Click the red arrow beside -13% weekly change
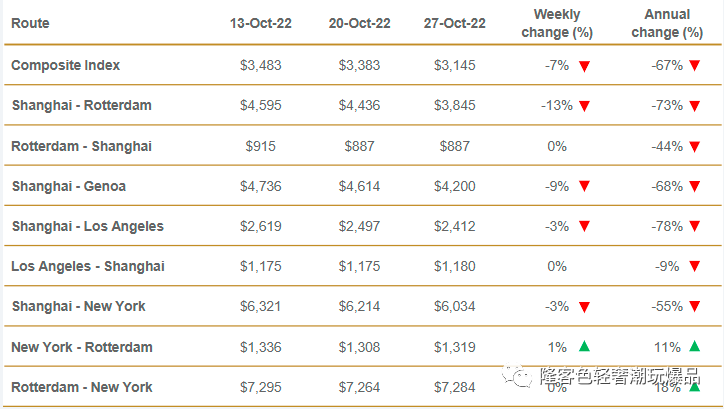 [x=584, y=107]
